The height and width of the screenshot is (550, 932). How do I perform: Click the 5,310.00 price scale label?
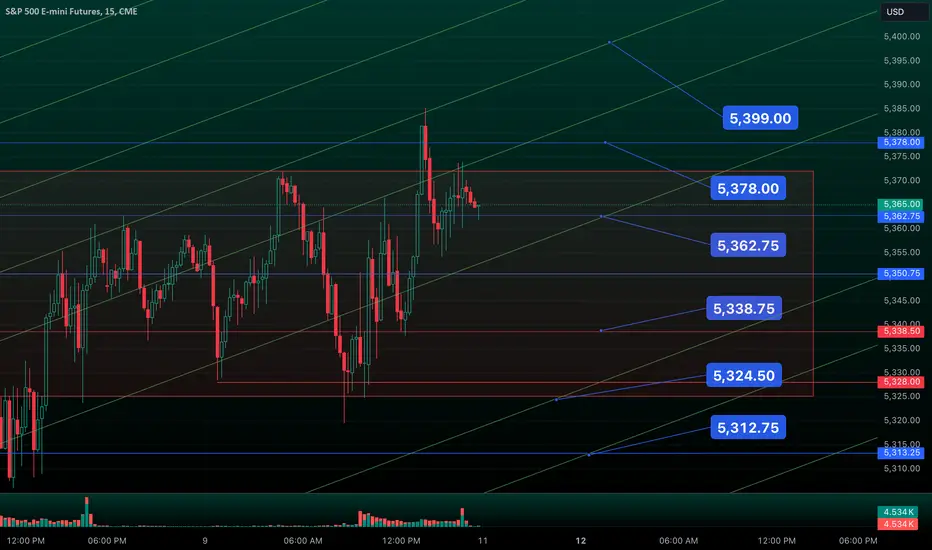pyautogui.click(x=902, y=469)
